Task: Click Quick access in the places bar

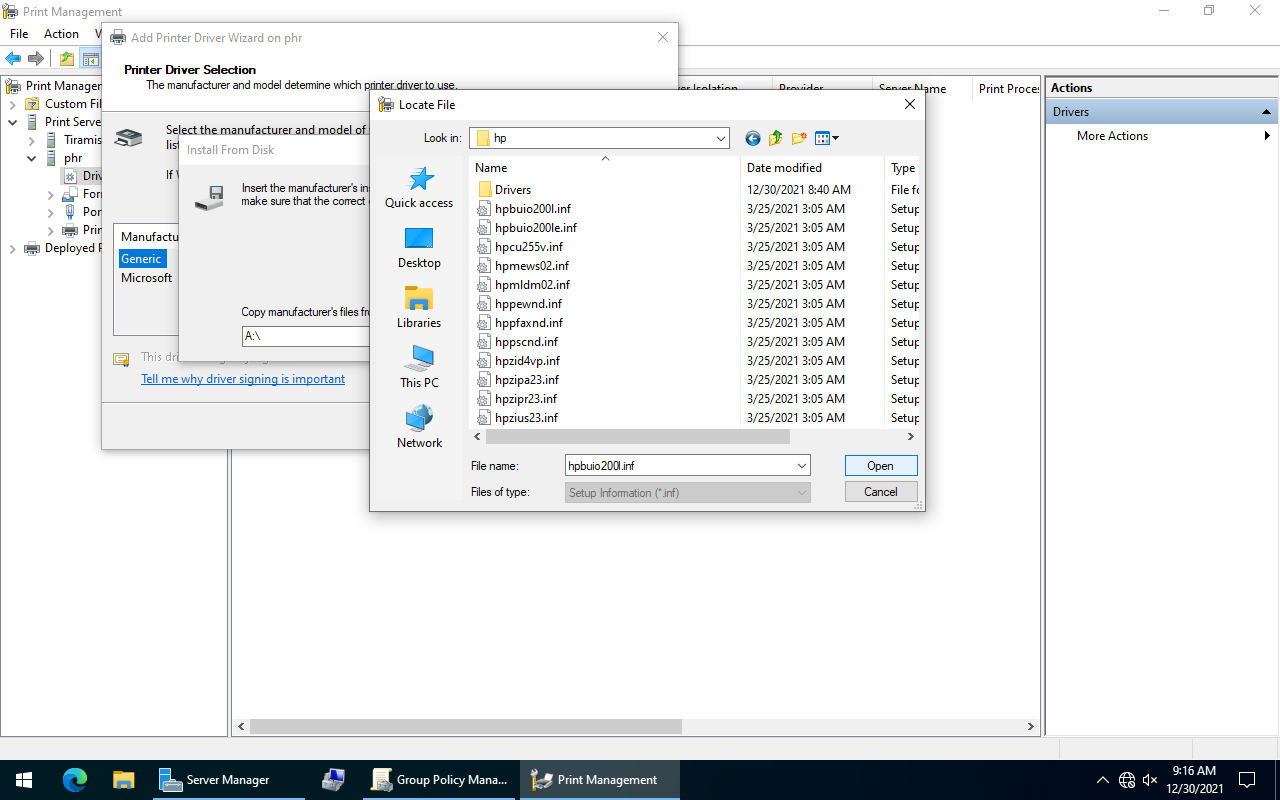Action: [x=419, y=187]
